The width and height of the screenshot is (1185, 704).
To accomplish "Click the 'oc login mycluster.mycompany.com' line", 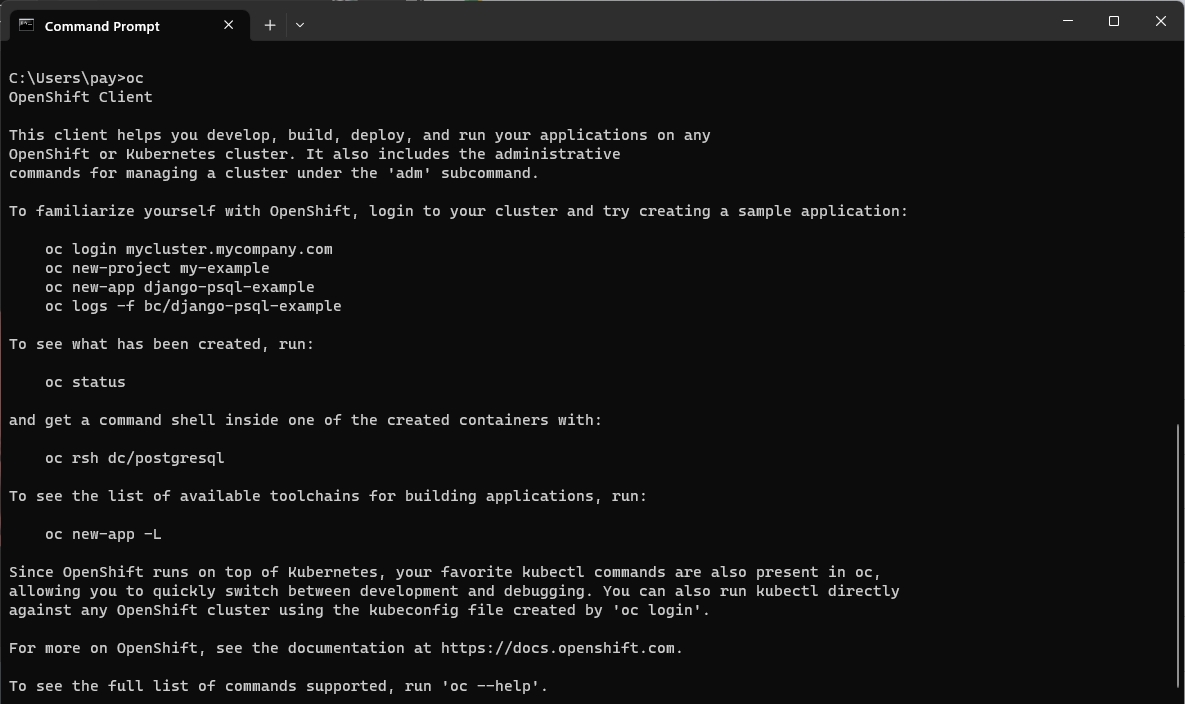I will 188,249.
